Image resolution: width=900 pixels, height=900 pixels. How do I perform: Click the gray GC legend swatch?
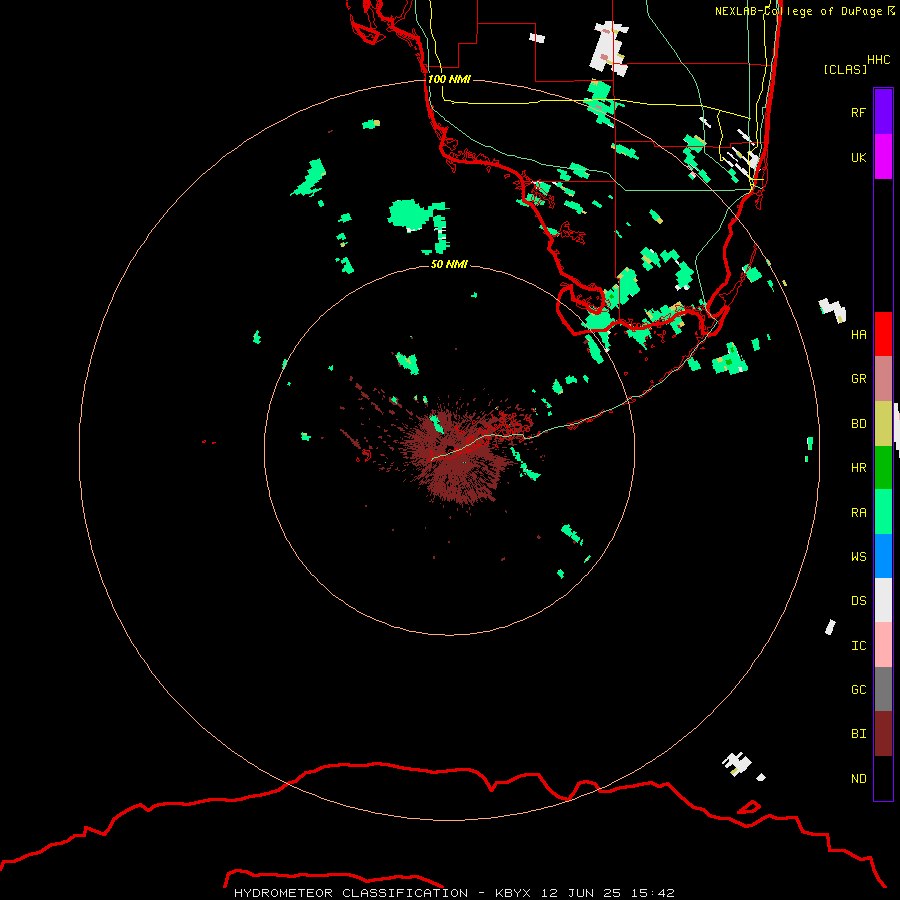pyautogui.click(x=883, y=689)
